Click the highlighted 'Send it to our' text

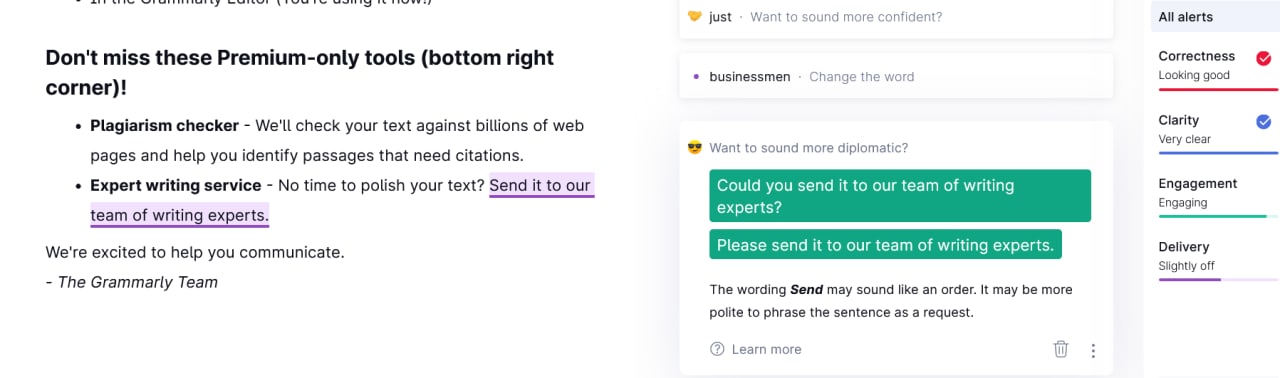541,185
